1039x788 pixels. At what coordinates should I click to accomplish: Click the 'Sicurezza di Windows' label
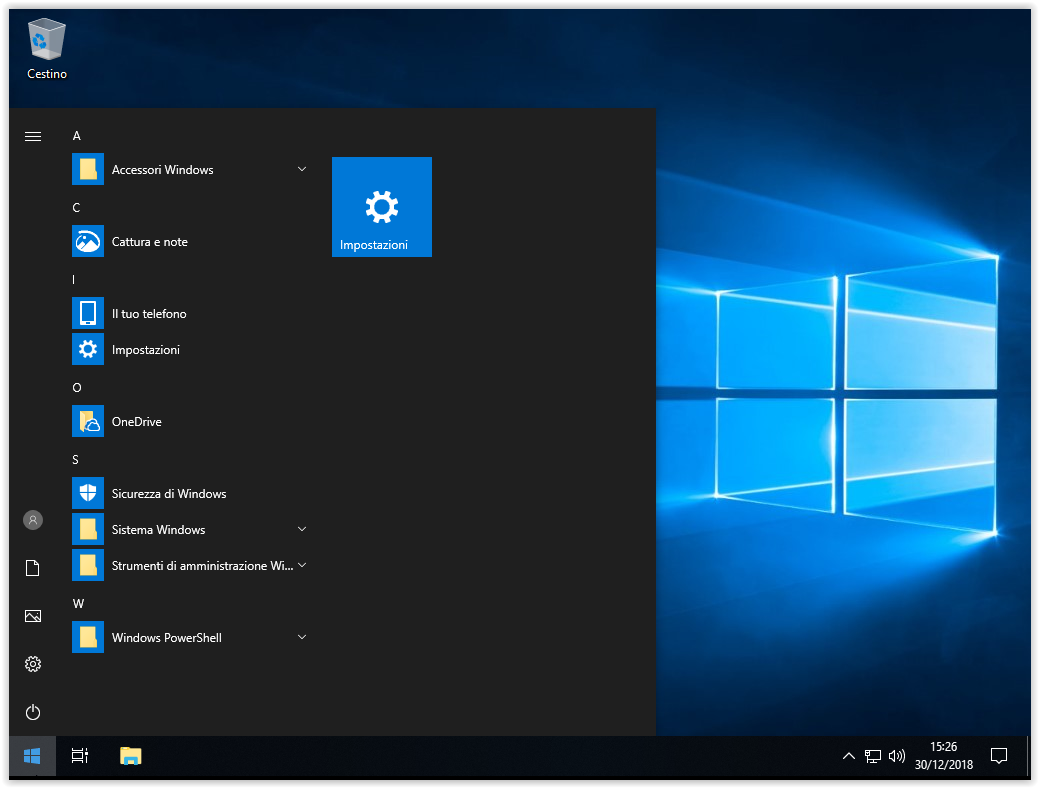[x=169, y=494]
